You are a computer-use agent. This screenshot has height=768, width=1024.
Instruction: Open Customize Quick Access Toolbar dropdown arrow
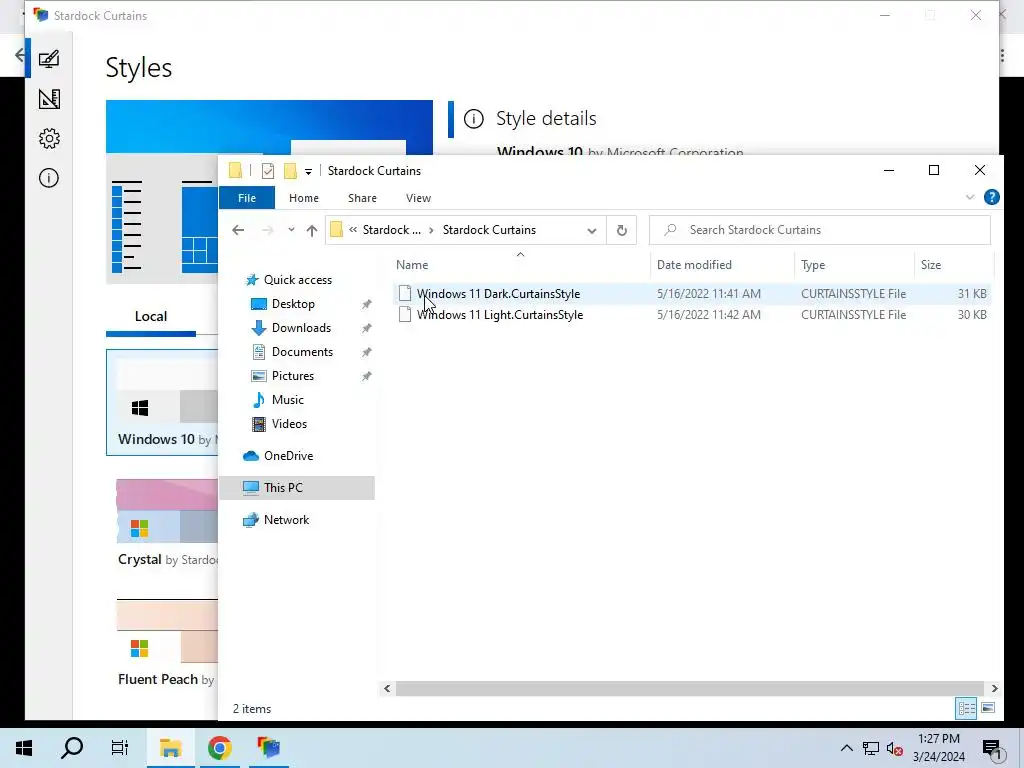pyautogui.click(x=308, y=172)
